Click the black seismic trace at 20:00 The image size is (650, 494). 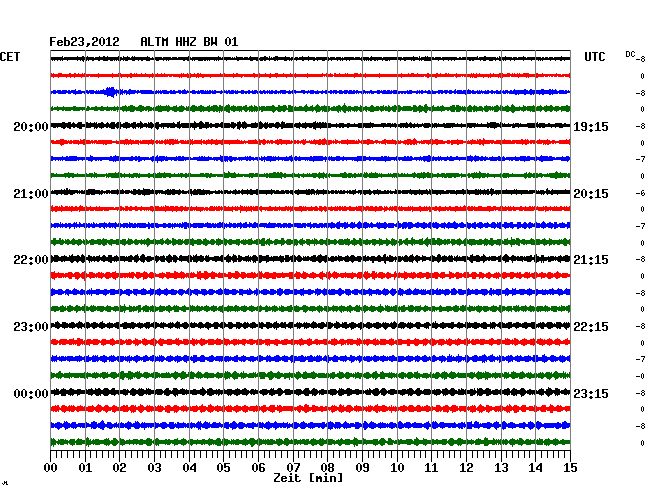pyautogui.click(x=310, y=125)
